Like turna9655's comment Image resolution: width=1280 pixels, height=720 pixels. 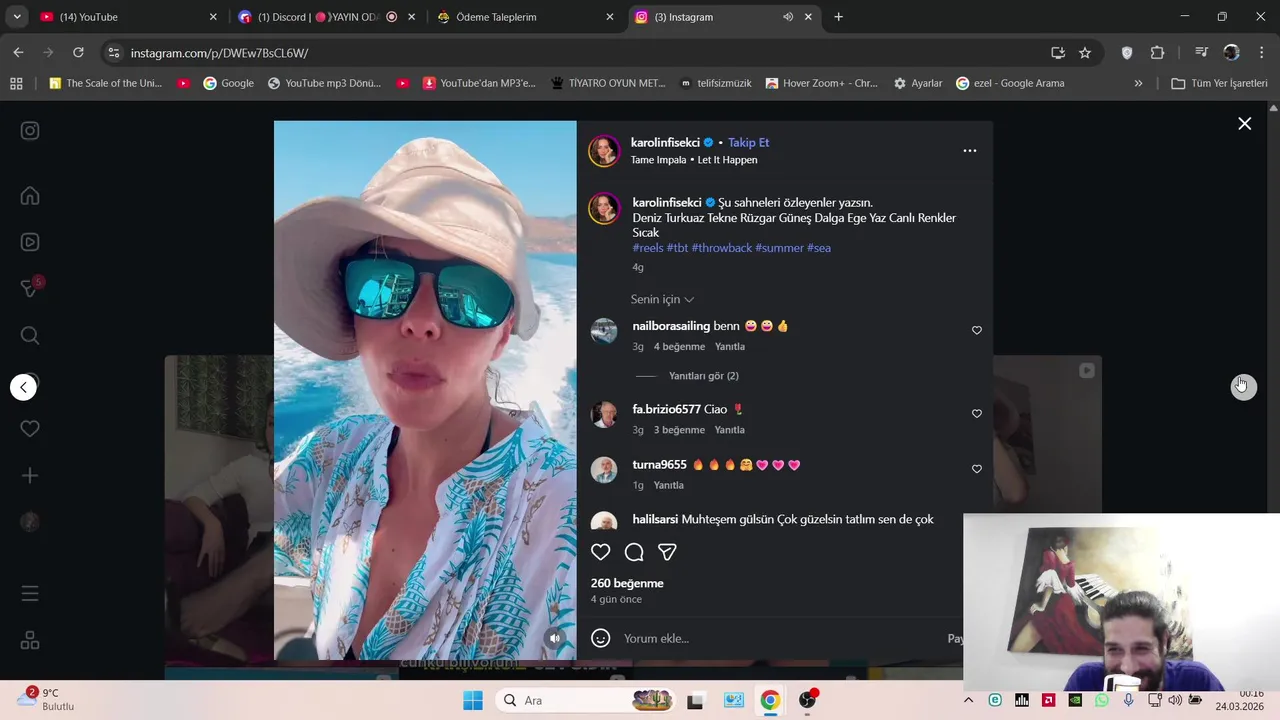[977, 469]
